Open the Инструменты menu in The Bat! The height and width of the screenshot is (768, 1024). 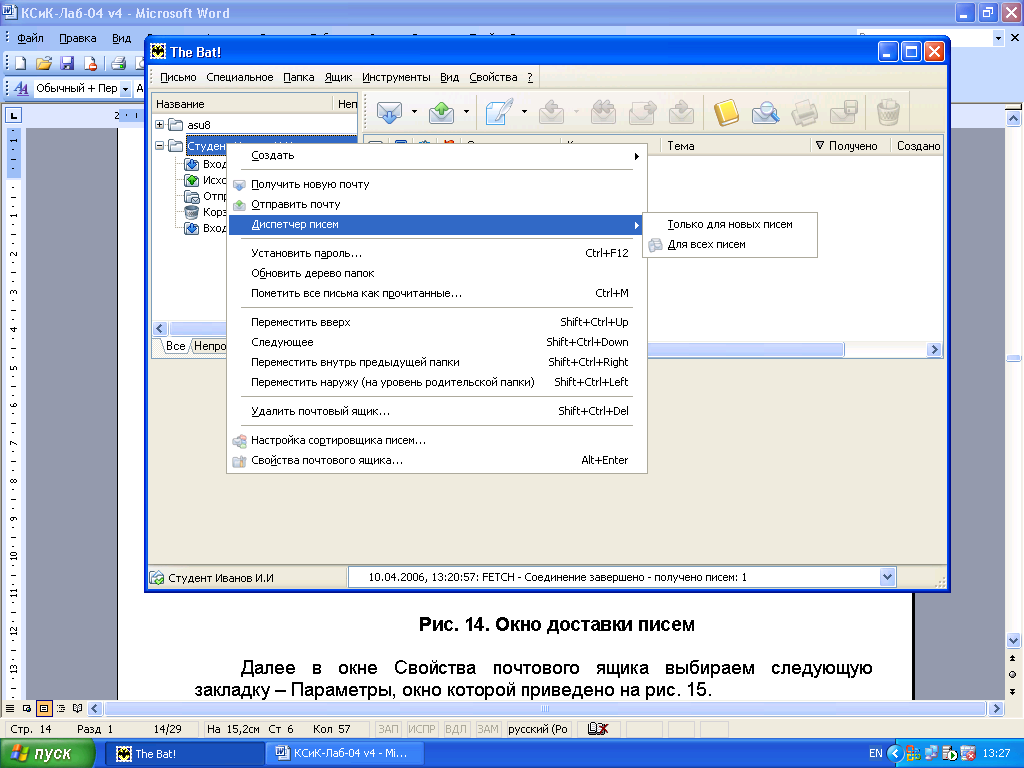pos(396,77)
